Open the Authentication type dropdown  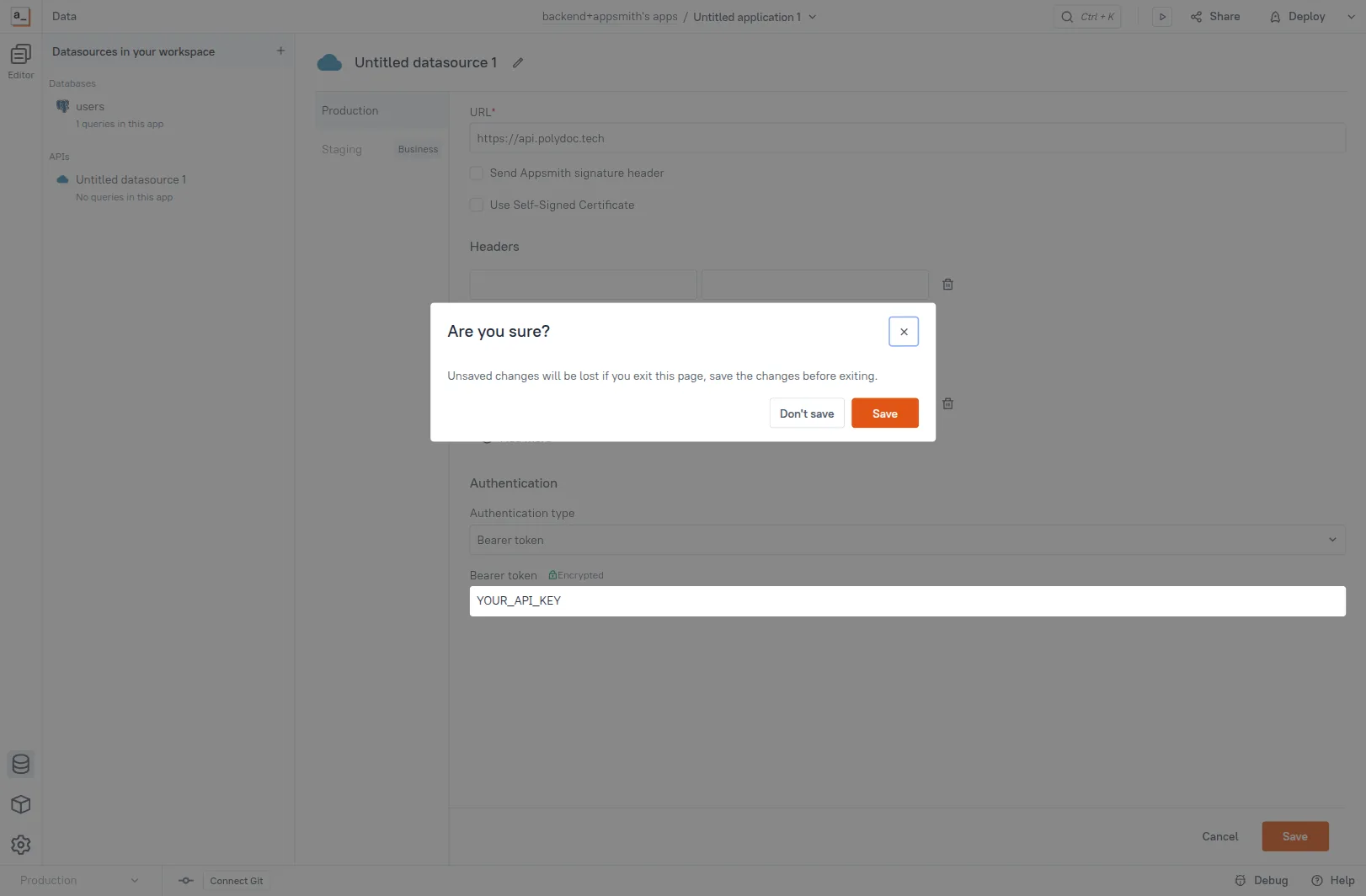[907, 540]
